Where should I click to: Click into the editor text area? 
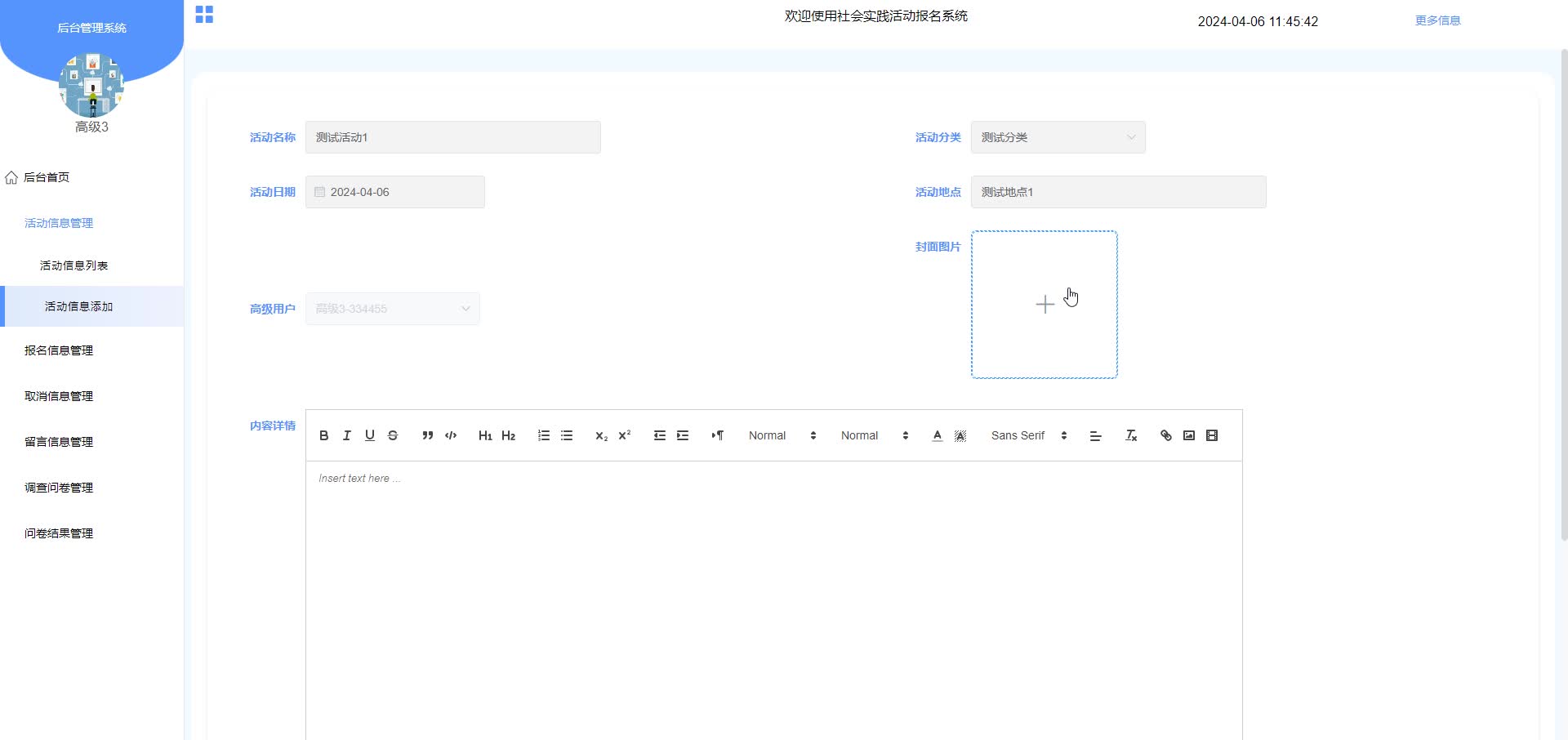[x=773, y=600]
